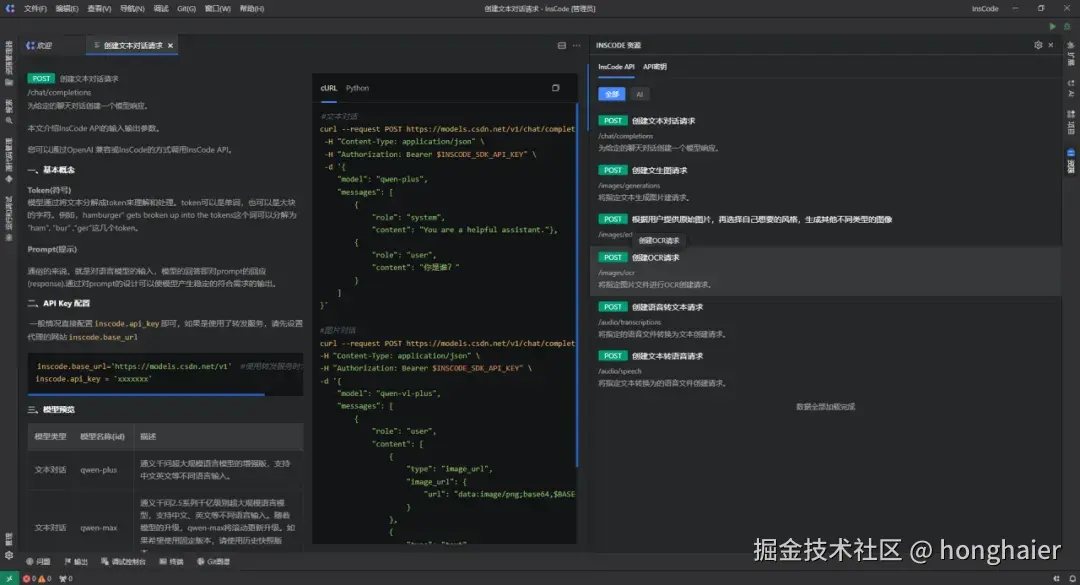This screenshot has width=1080, height=585.
Task: Switch to the Python code tab
Action: [357, 88]
